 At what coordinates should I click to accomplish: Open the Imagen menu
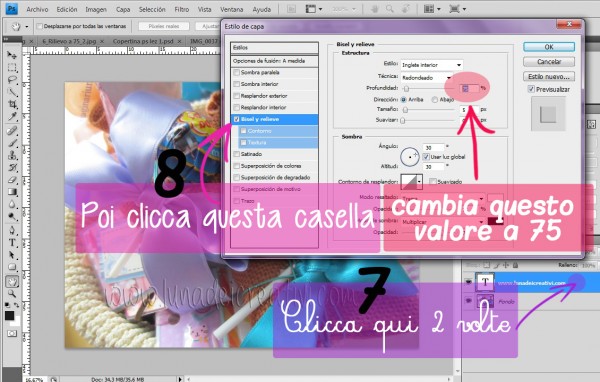pyautogui.click(x=96, y=9)
